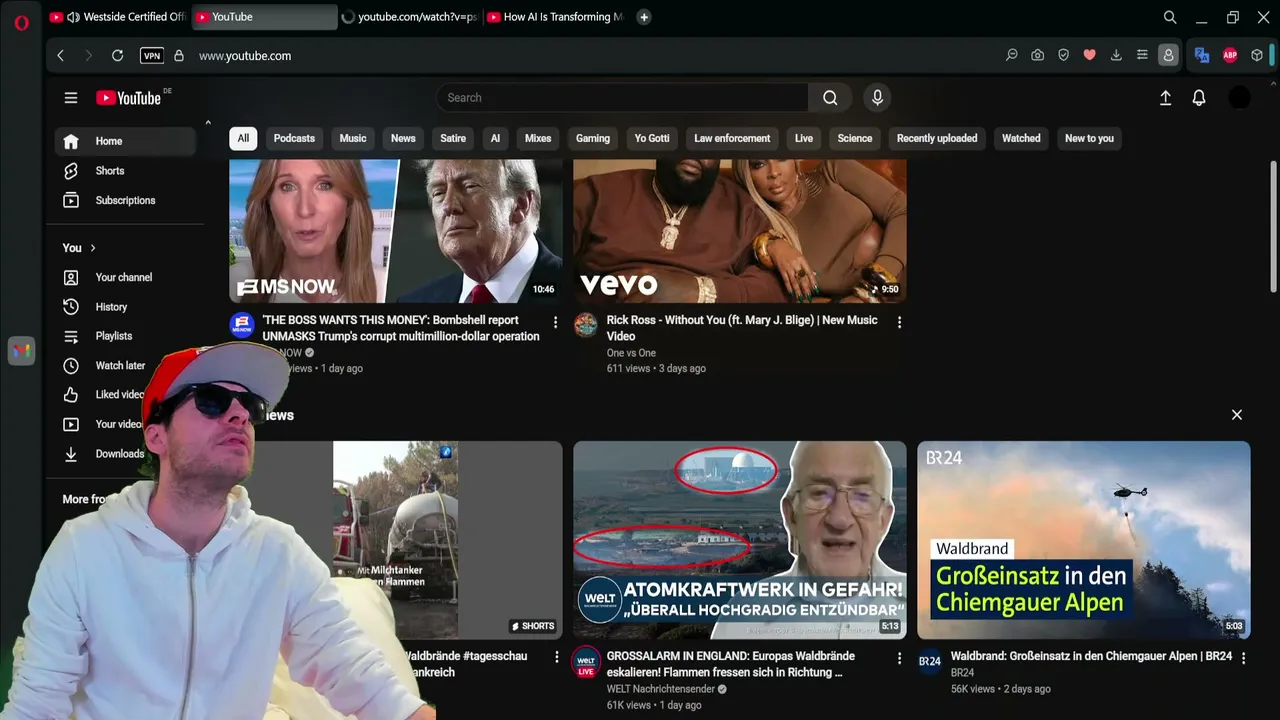Screen dimensions: 1280x720
Task: Select the News filter chip
Action: [403, 139]
